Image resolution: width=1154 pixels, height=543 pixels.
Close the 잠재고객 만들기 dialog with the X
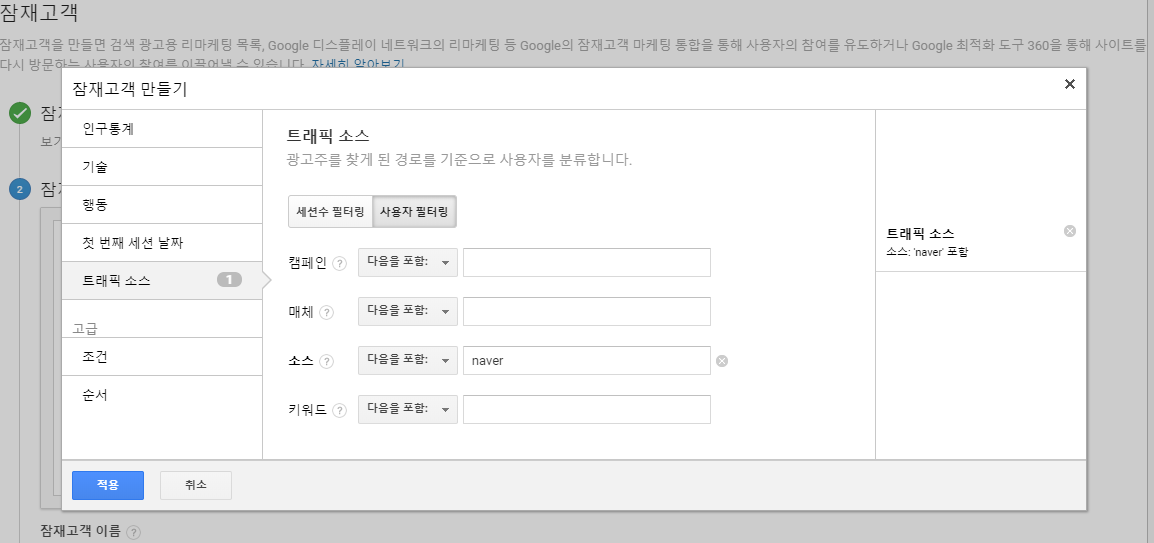(x=1070, y=84)
